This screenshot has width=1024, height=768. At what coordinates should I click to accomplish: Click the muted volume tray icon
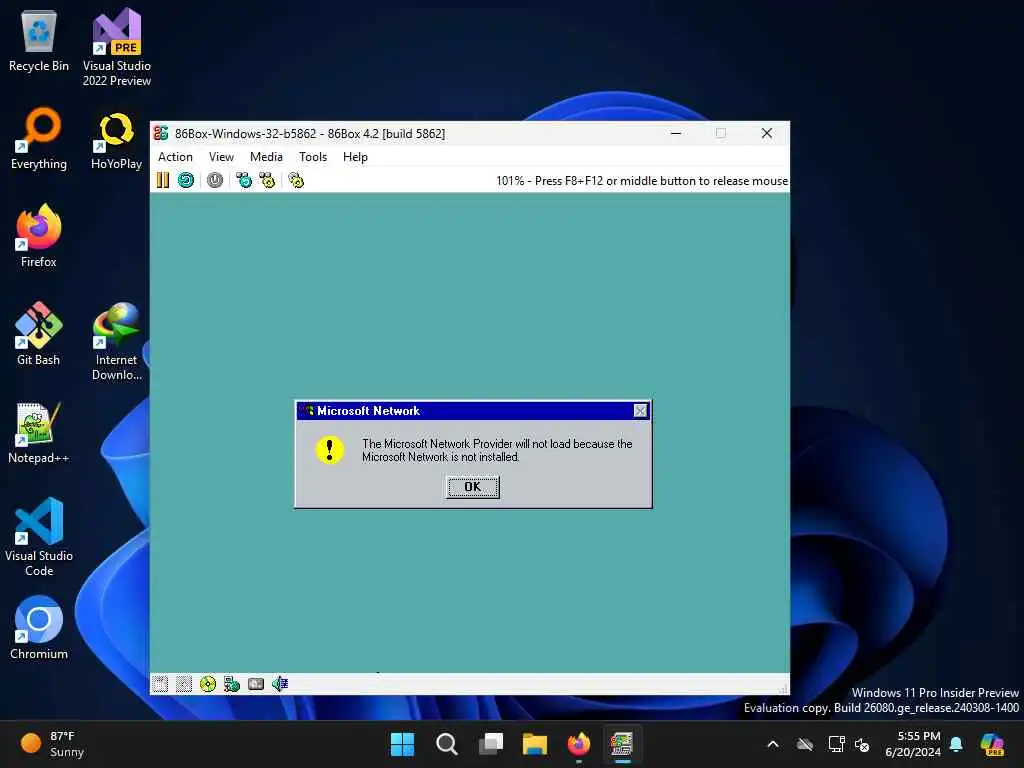pyautogui.click(x=862, y=744)
